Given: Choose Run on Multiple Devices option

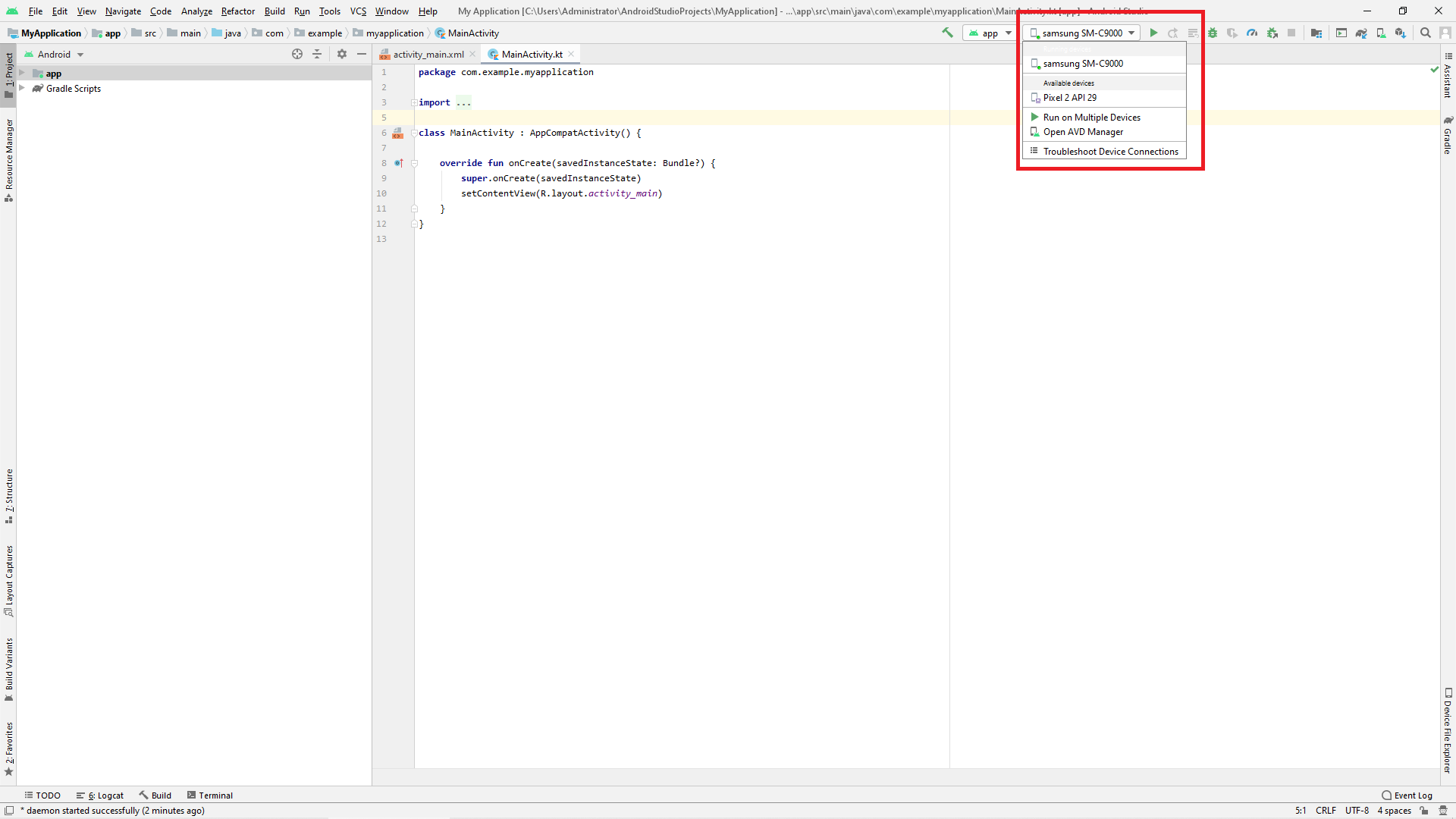Looking at the screenshot, I should click(x=1091, y=117).
